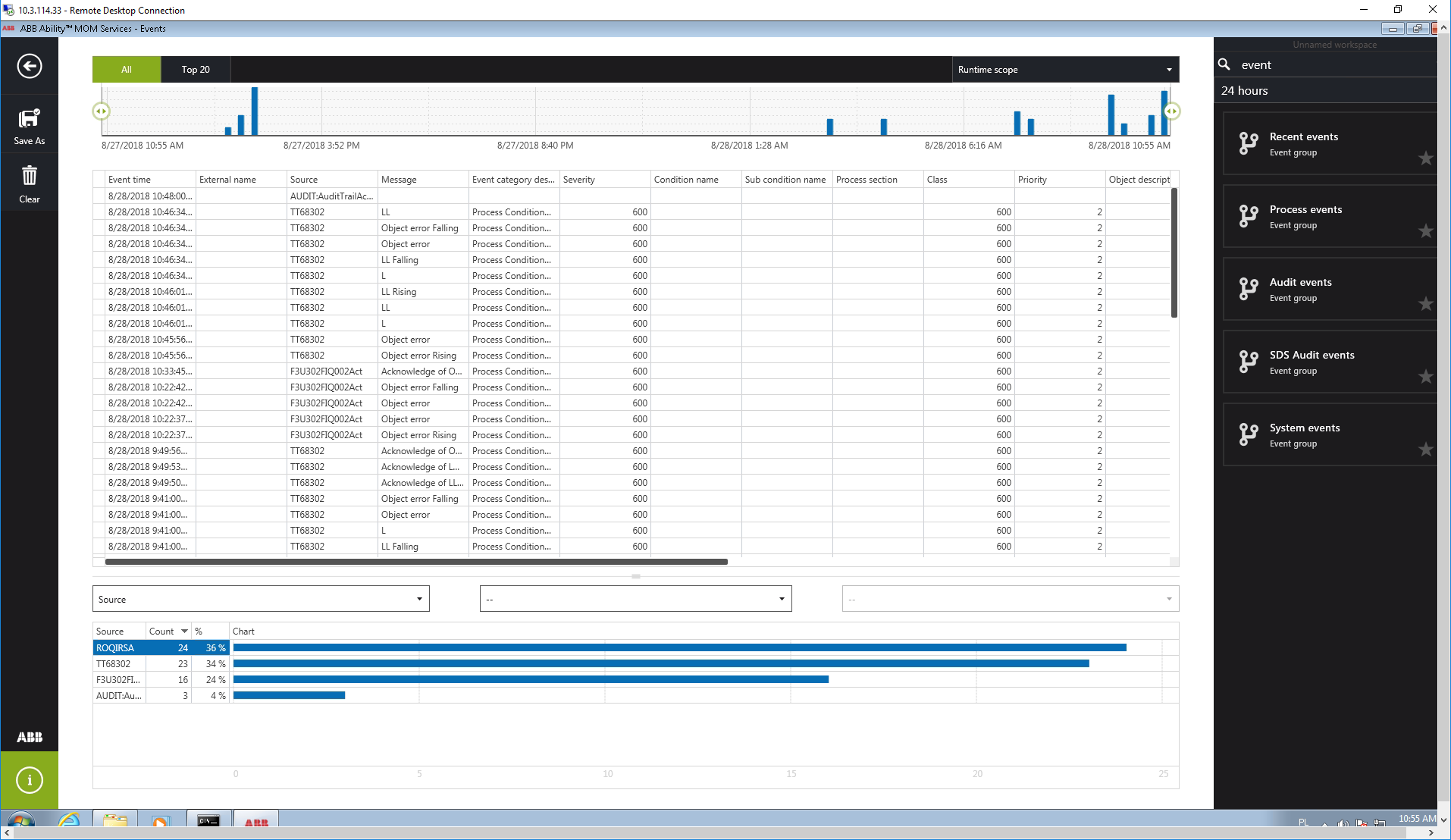Open the Recent events event group
Image resolution: width=1451 pixels, height=840 pixels.
(1303, 143)
